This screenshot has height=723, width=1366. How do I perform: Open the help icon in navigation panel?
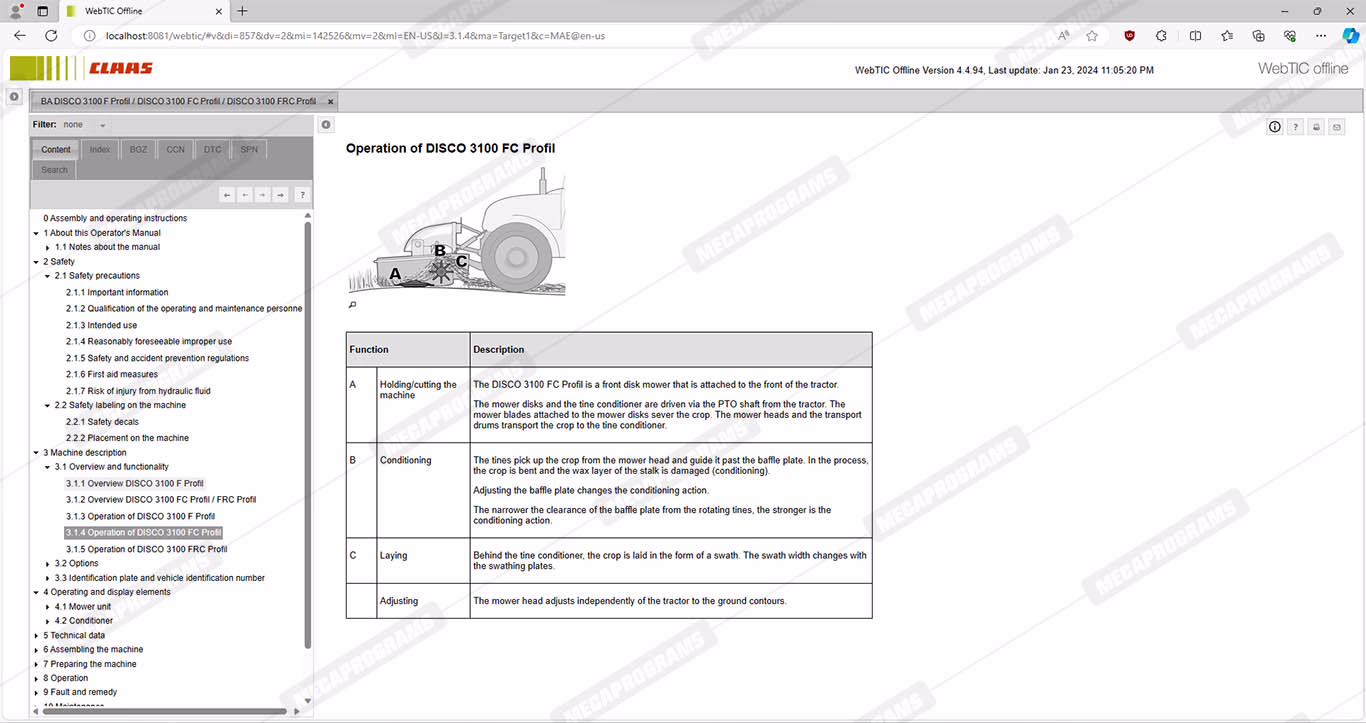[301, 195]
